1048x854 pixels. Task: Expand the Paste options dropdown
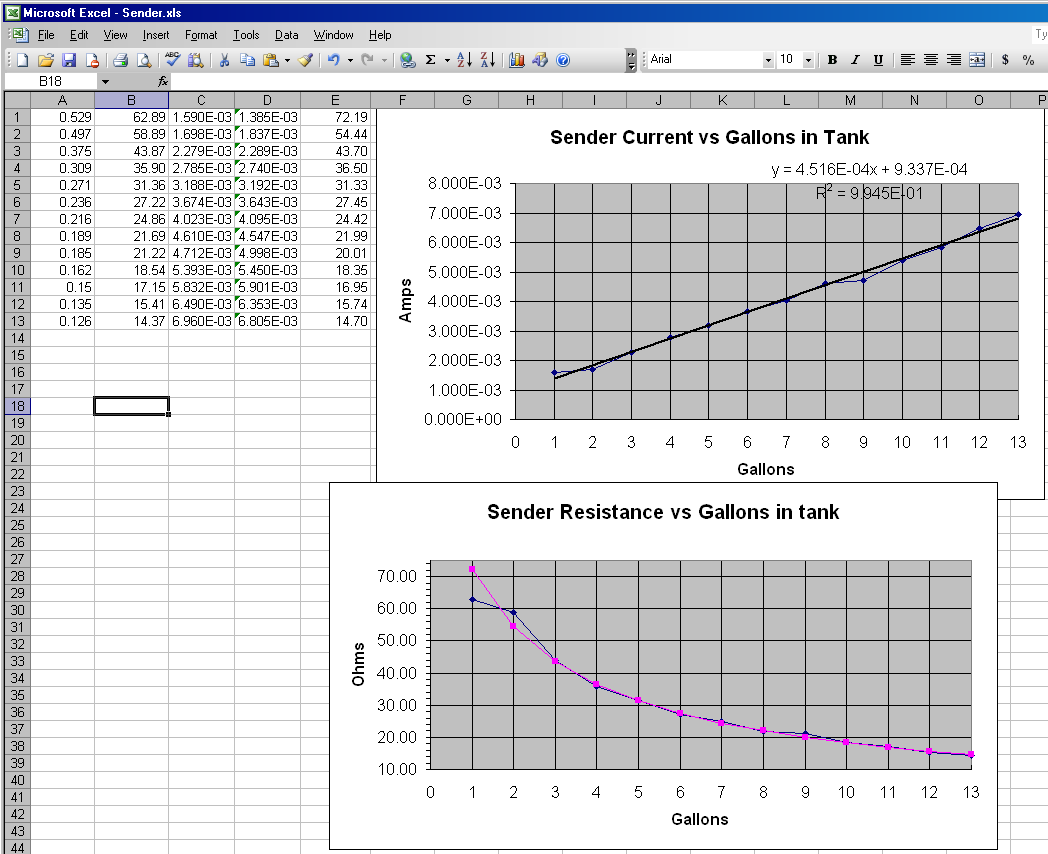pyautogui.click(x=287, y=60)
